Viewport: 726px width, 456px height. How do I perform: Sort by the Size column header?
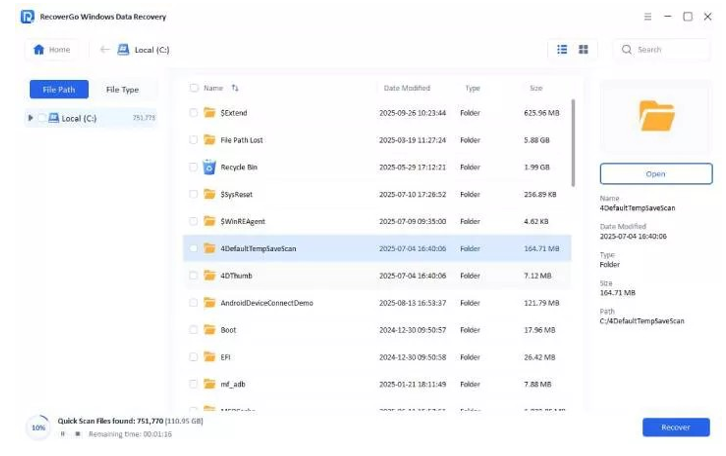click(x=536, y=88)
